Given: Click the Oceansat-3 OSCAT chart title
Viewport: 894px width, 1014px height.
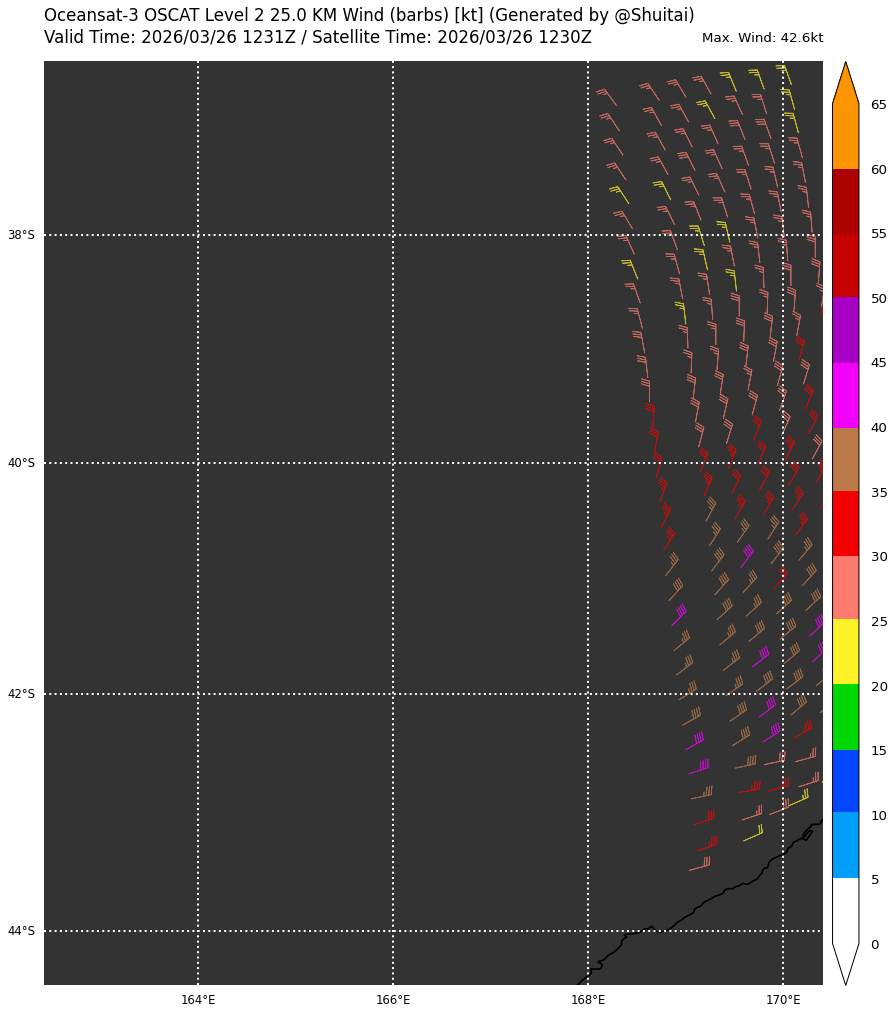Looking at the screenshot, I should point(369,16).
